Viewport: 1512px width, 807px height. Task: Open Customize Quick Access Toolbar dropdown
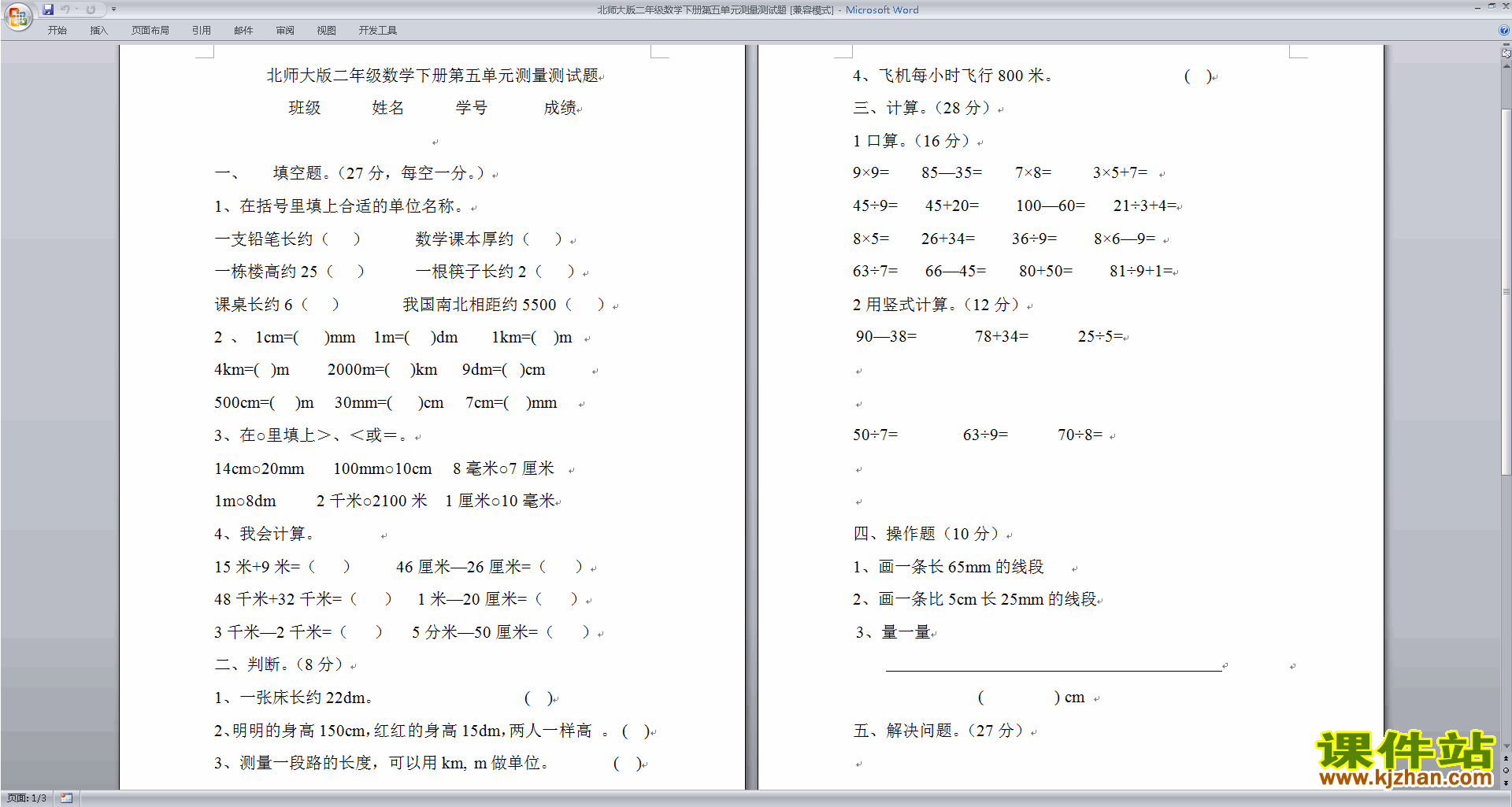[x=113, y=9]
